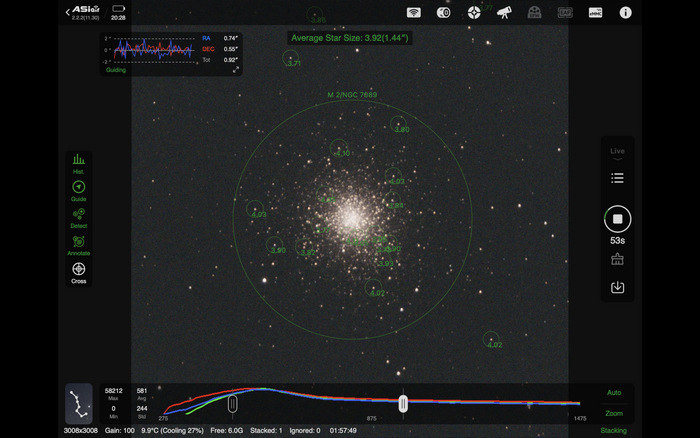
Task: Click the Zoom histogram button
Action: click(x=614, y=413)
